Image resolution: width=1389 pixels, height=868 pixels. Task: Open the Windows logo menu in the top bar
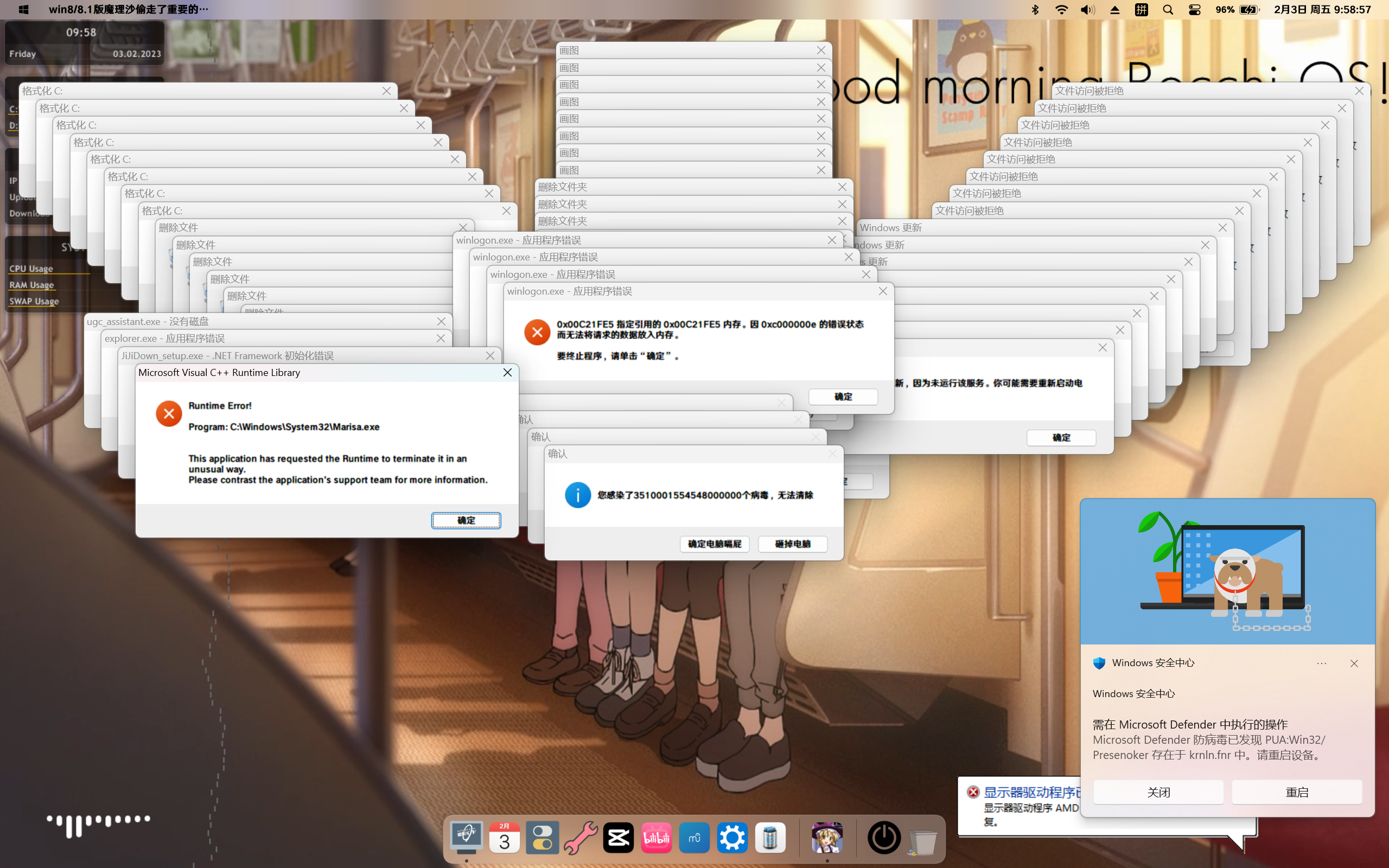tap(23, 10)
